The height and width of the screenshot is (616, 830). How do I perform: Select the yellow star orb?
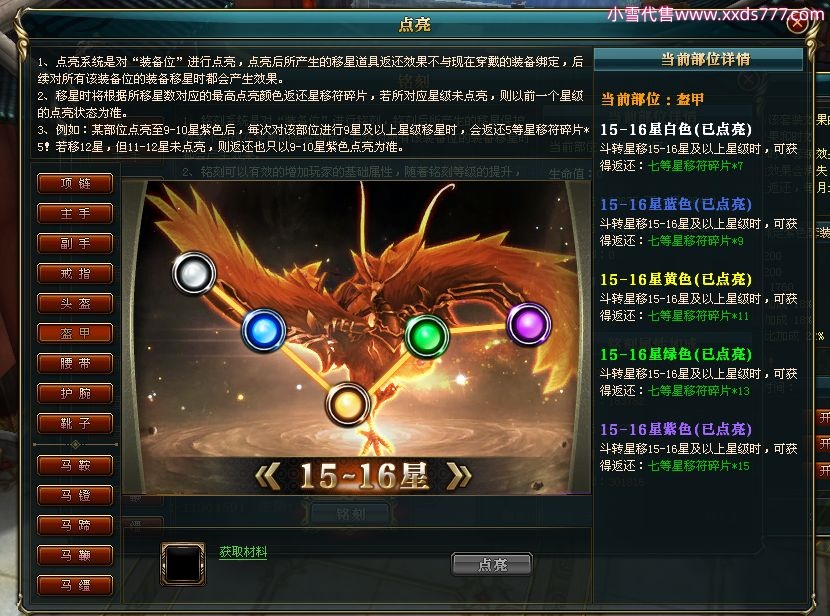point(348,405)
